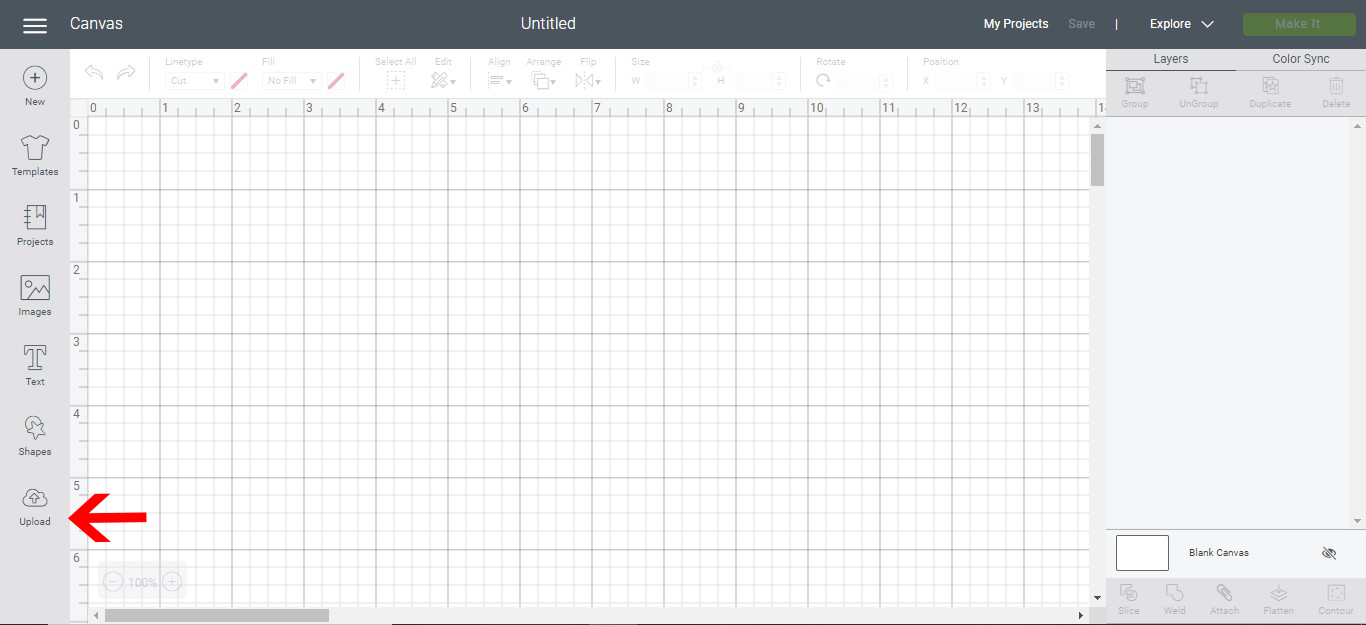Open the Upload panel
Image resolution: width=1366 pixels, height=625 pixels.
[35, 506]
